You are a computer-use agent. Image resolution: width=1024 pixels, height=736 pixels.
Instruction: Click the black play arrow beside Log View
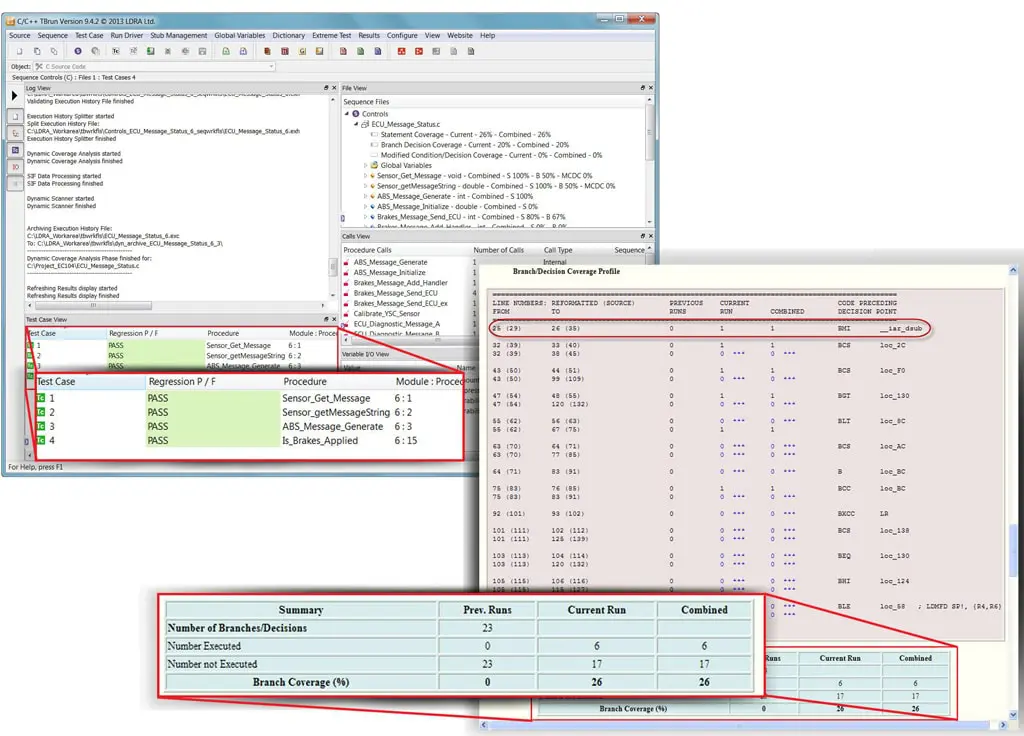15,95
